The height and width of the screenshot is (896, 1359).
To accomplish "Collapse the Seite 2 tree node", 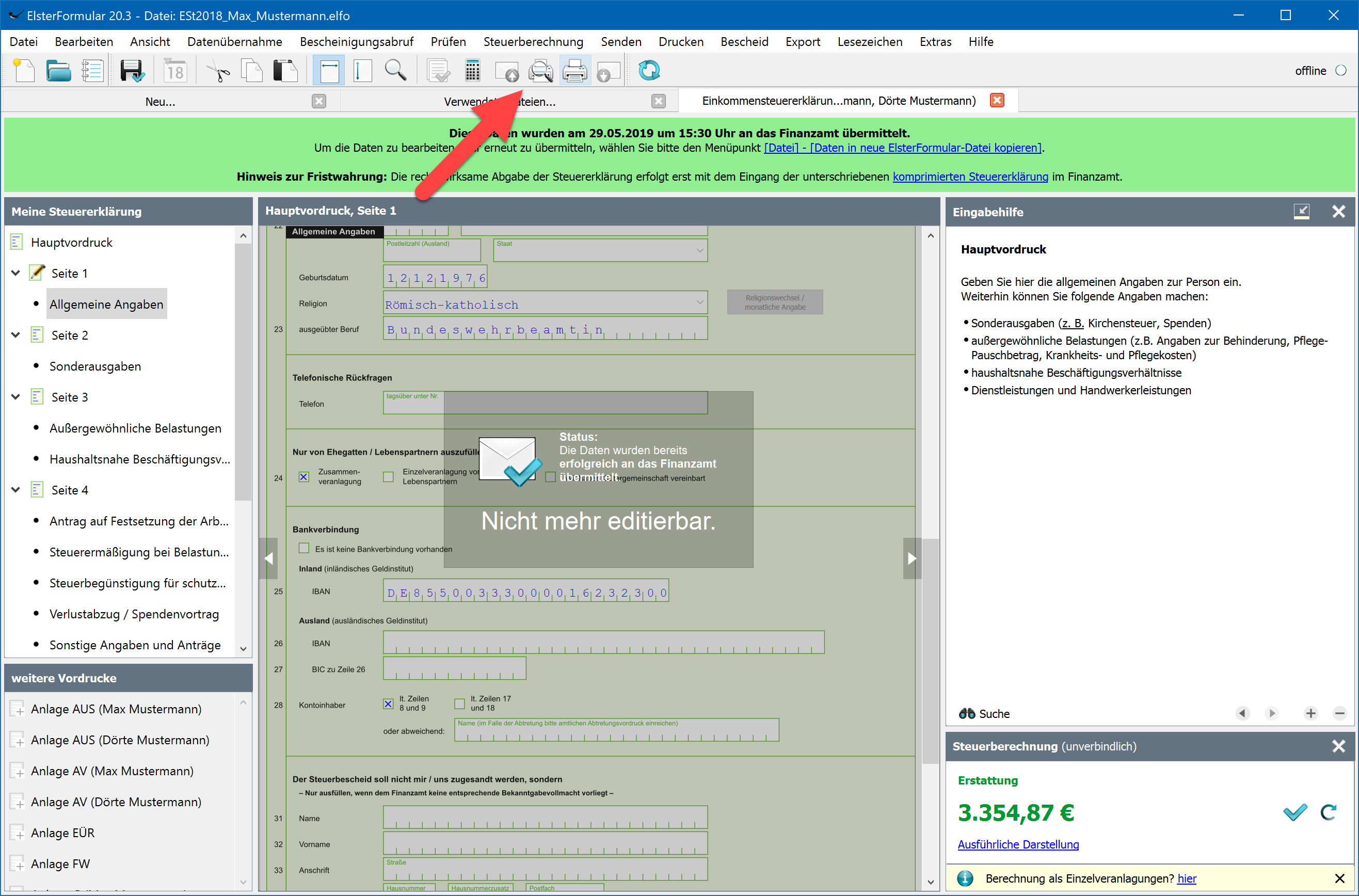I will 16,335.
